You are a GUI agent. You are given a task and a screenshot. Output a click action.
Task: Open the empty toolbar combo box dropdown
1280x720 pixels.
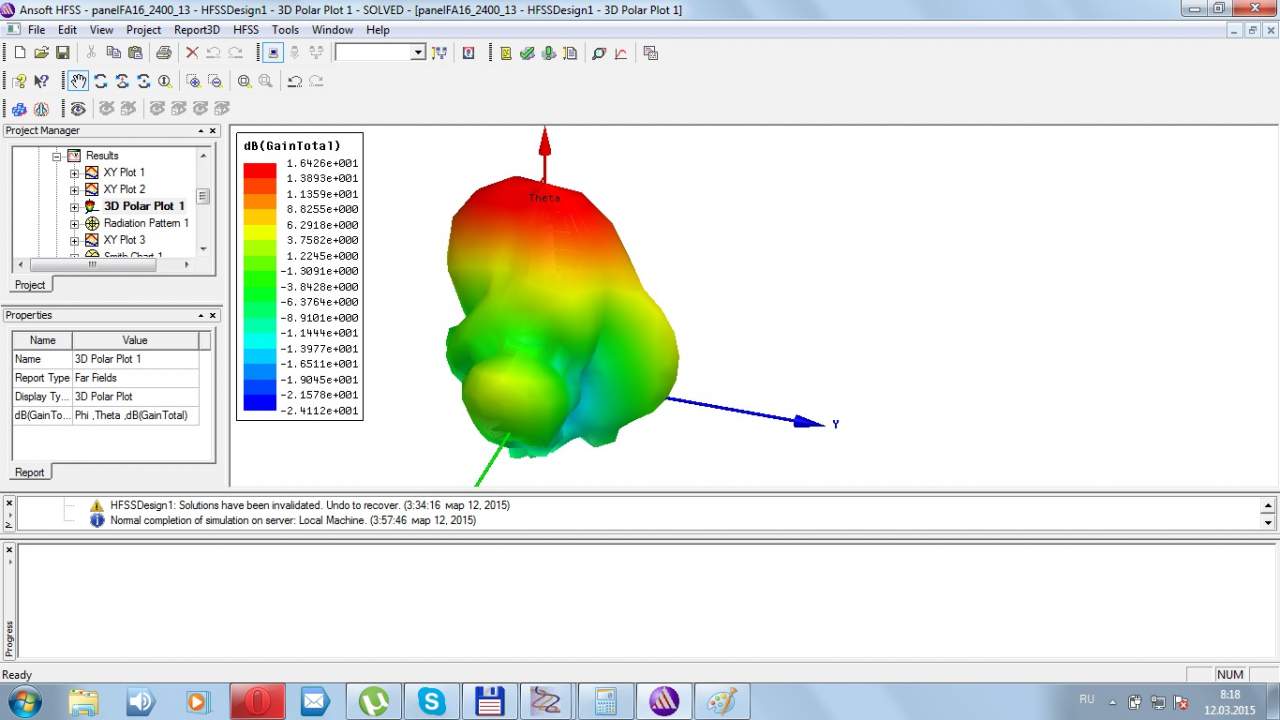418,53
